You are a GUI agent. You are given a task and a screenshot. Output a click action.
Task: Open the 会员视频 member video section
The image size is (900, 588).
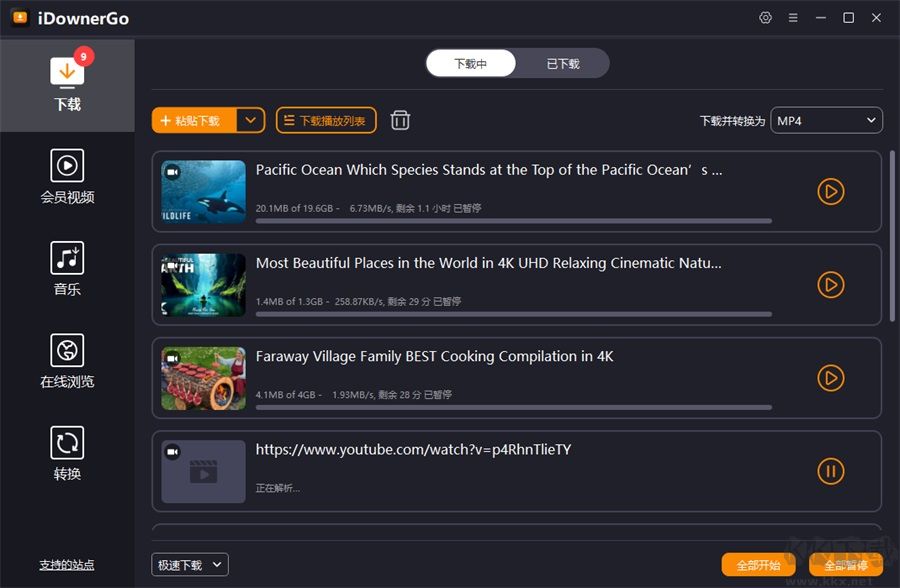(x=67, y=177)
